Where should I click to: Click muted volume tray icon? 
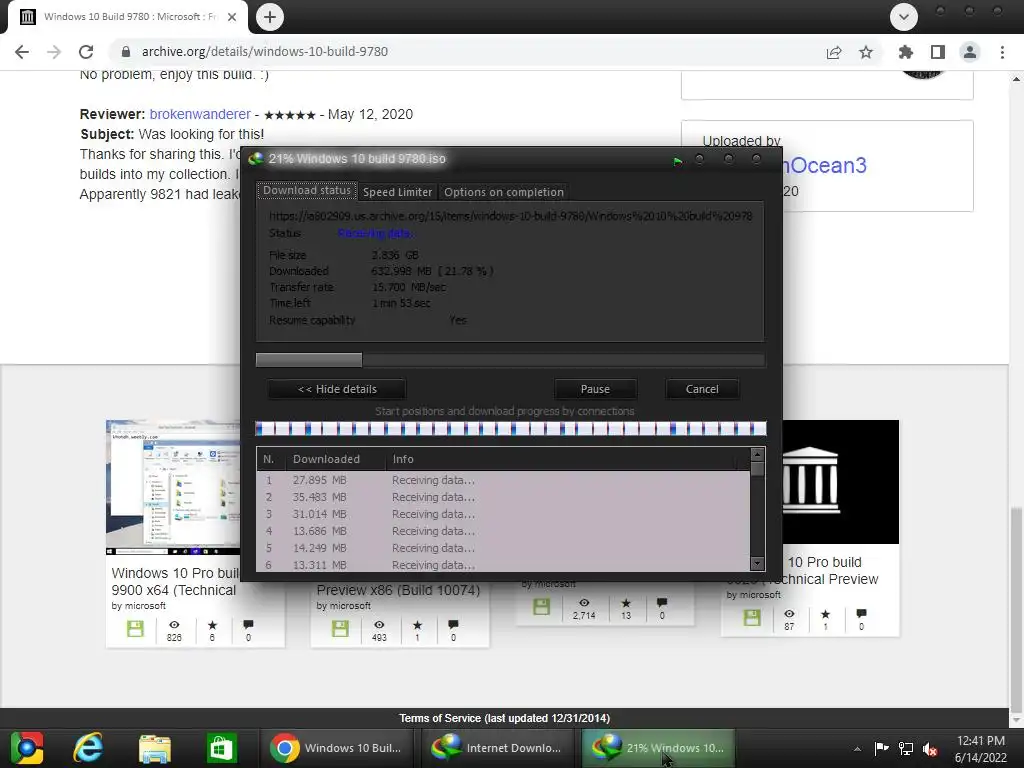(930, 749)
